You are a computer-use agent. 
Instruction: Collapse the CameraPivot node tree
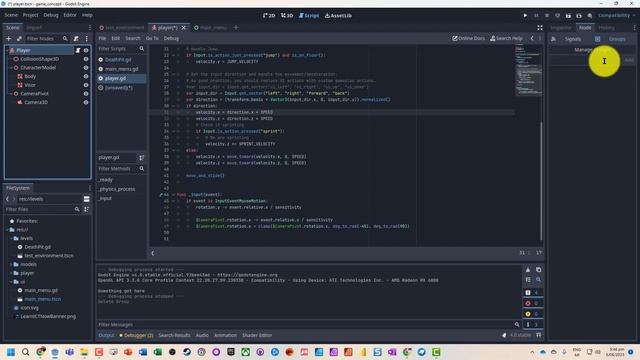click(x=11, y=93)
